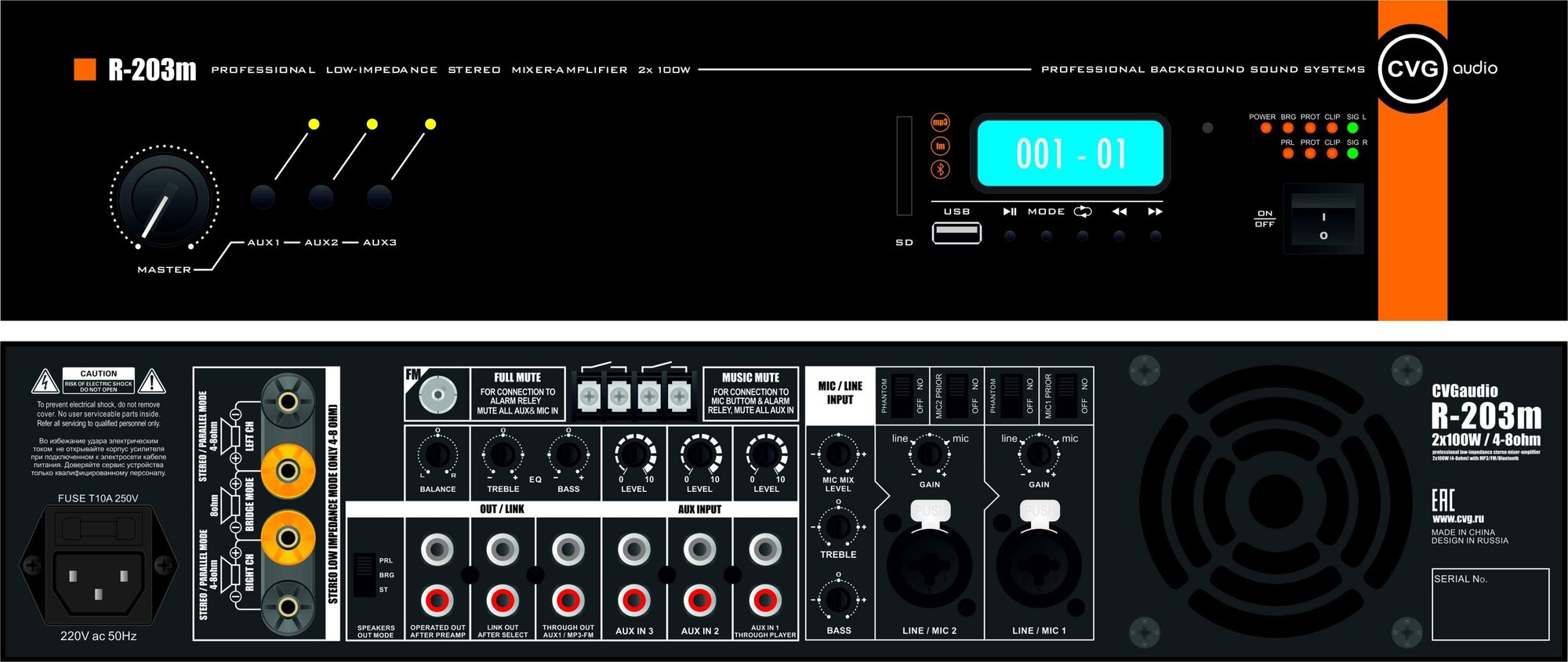Tap the cyan track display 001 - 01
Image resolution: width=1568 pixels, height=662 pixels.
(x=1070, y=153)
